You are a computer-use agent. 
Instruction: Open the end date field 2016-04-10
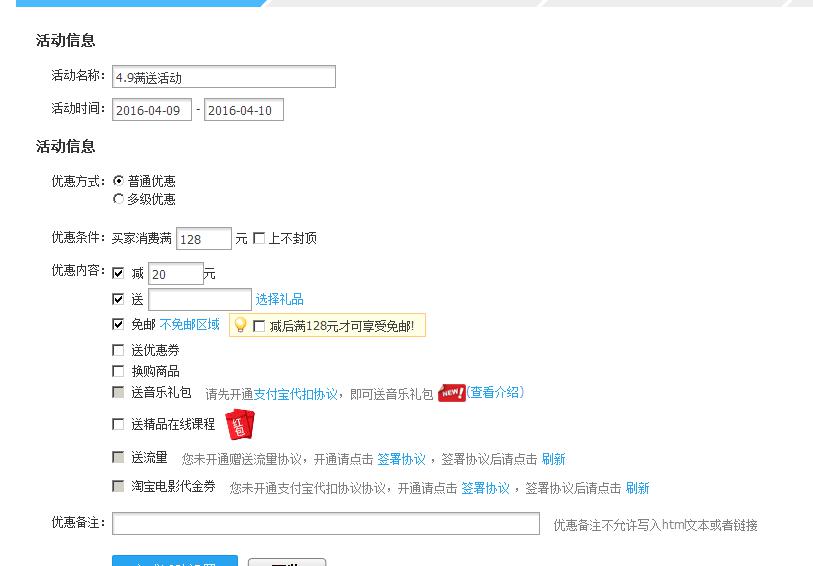(x=244, y=110)
